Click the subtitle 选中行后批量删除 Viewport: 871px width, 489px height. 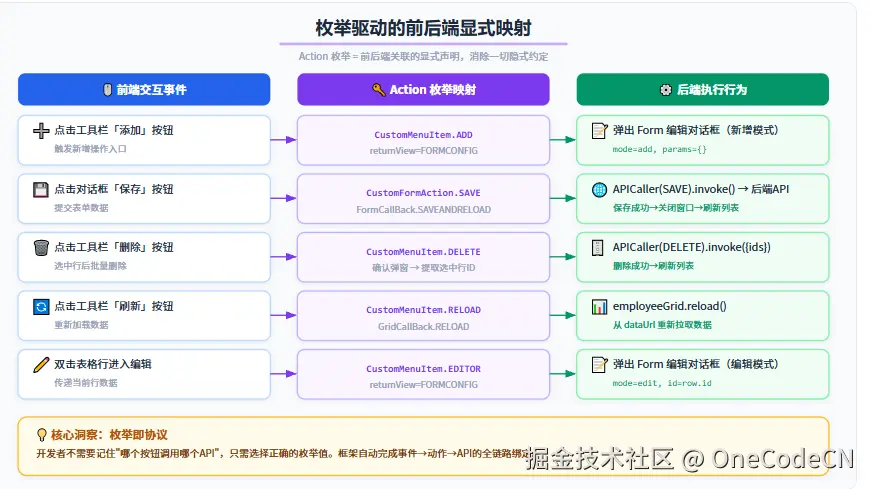90,266
